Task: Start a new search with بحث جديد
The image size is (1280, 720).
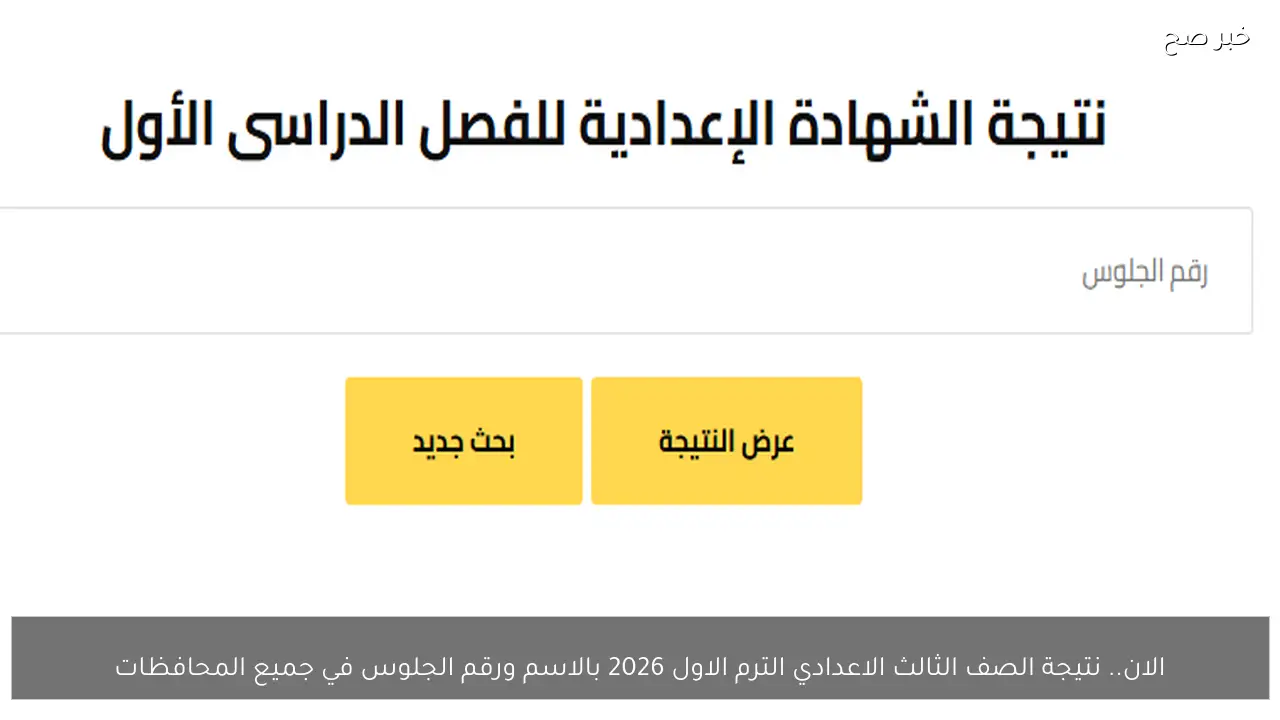Action: 463,440
